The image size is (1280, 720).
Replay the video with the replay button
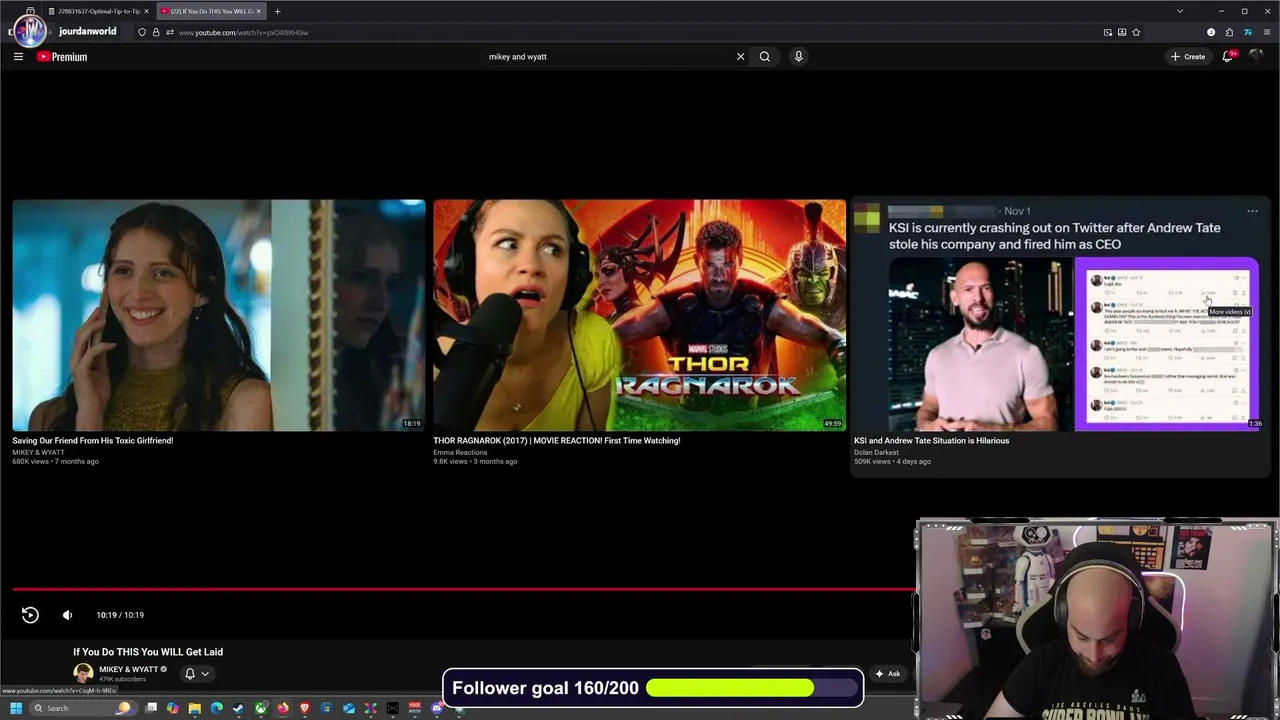pyautogui.click(x=30, y=615)
